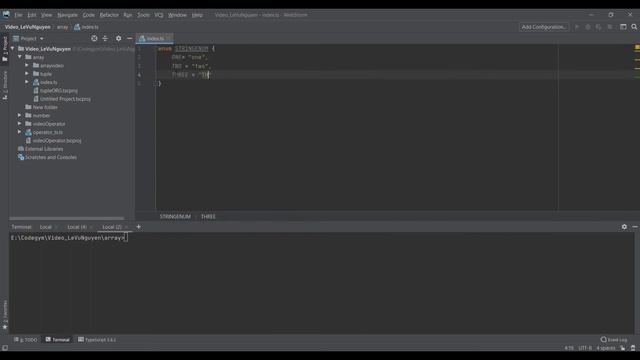Open the Code menu
The width and height of the screenshot is (640, 360).
click(89, 15)
